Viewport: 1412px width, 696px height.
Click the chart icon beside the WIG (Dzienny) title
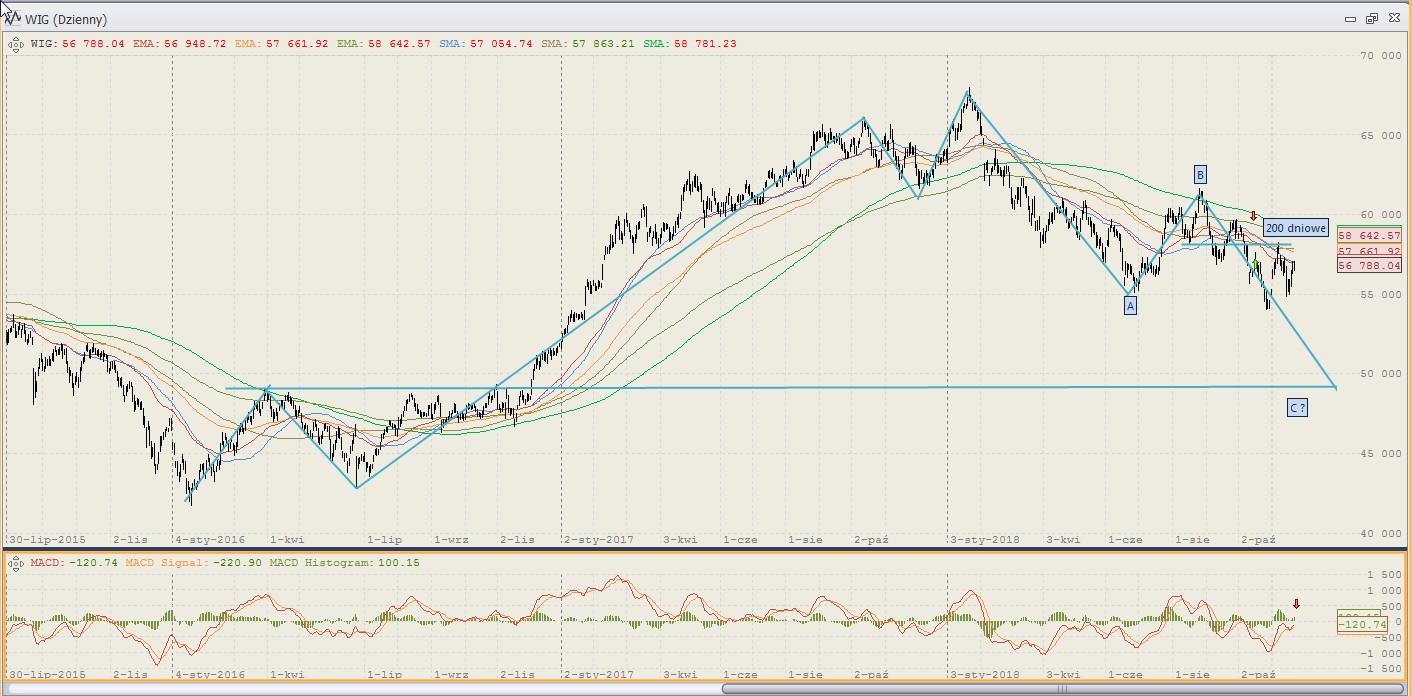[16, 19]
